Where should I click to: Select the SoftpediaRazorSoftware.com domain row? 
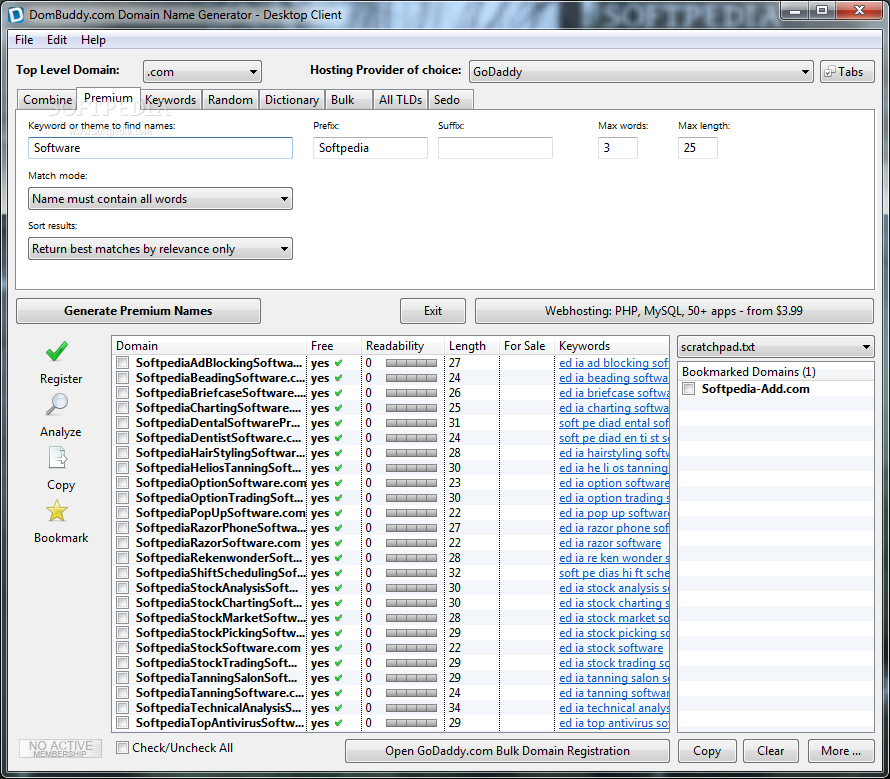[x=391, y=543]
